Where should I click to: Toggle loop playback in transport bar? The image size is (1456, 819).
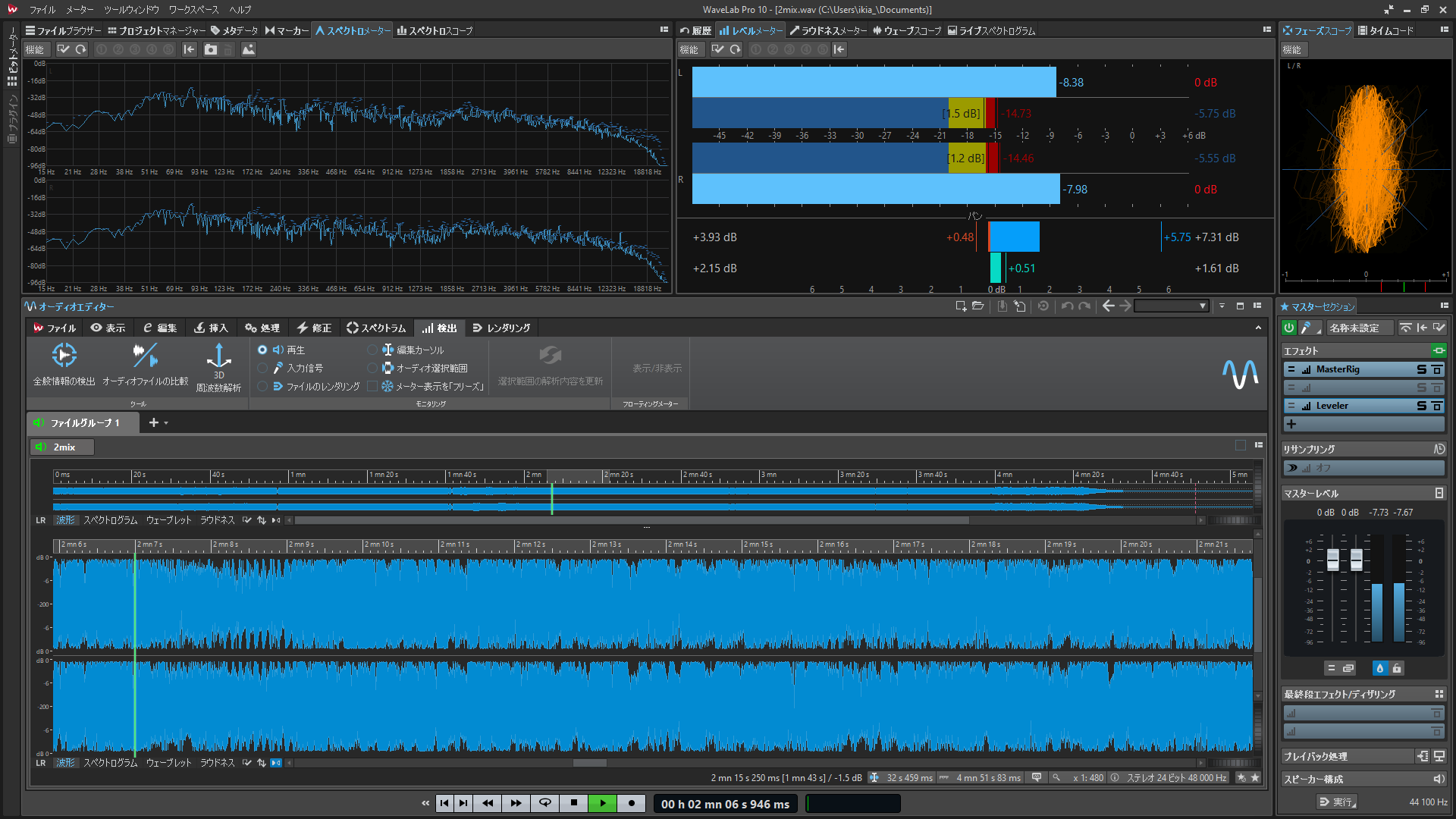544,803
